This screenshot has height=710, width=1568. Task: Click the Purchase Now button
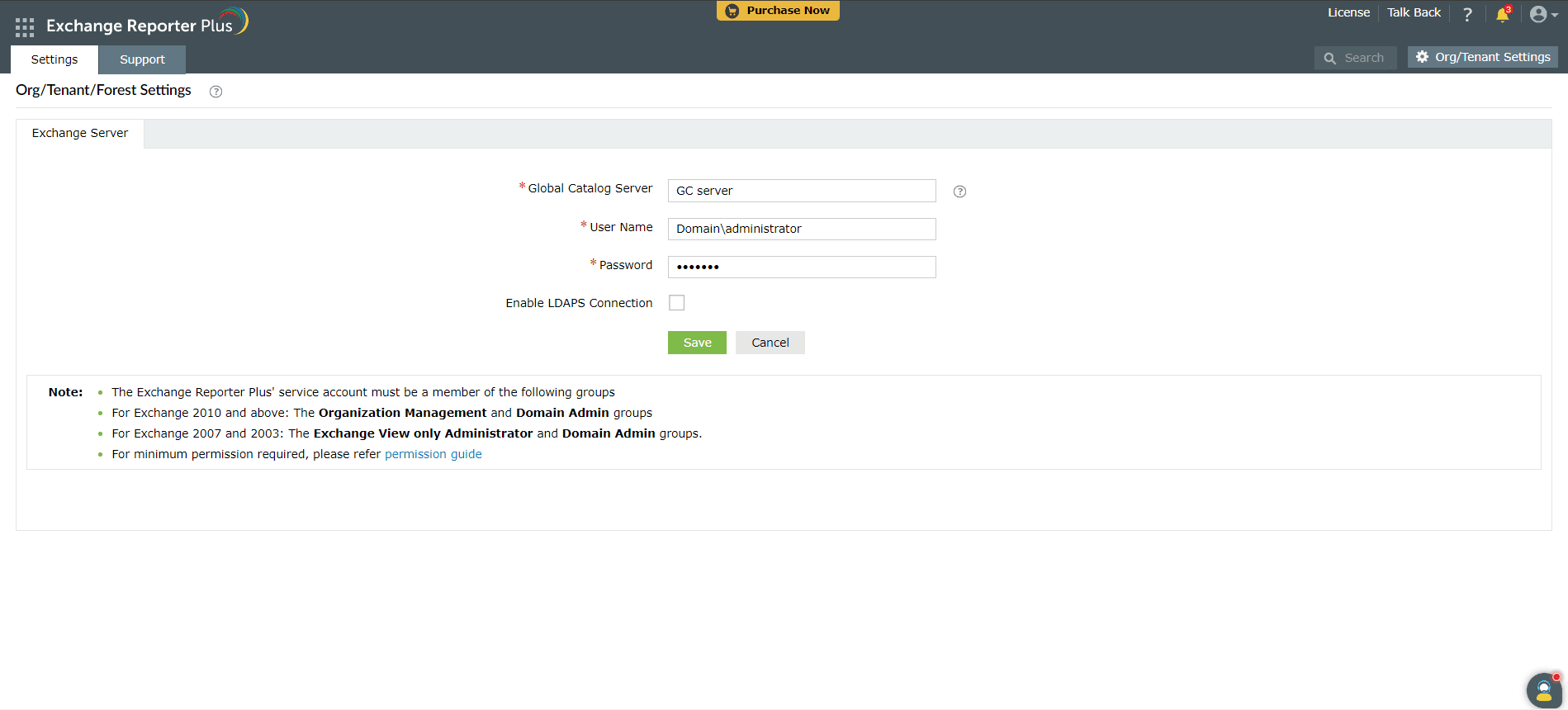tap(778, 11)
